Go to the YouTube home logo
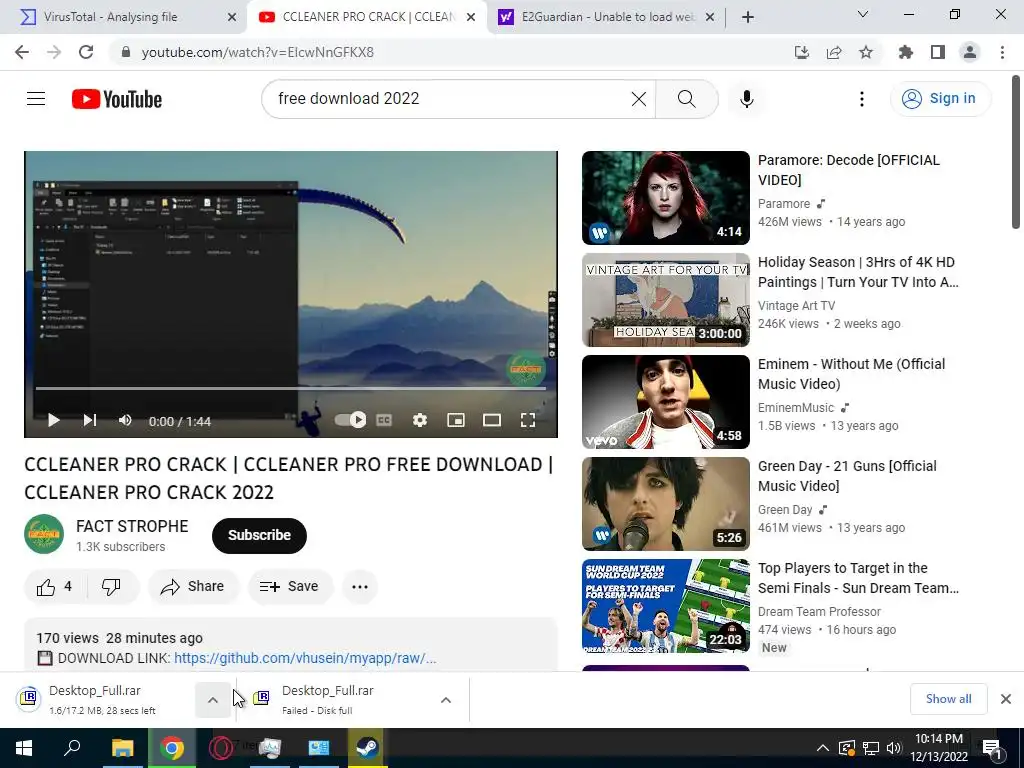 [x=117, y=99]
